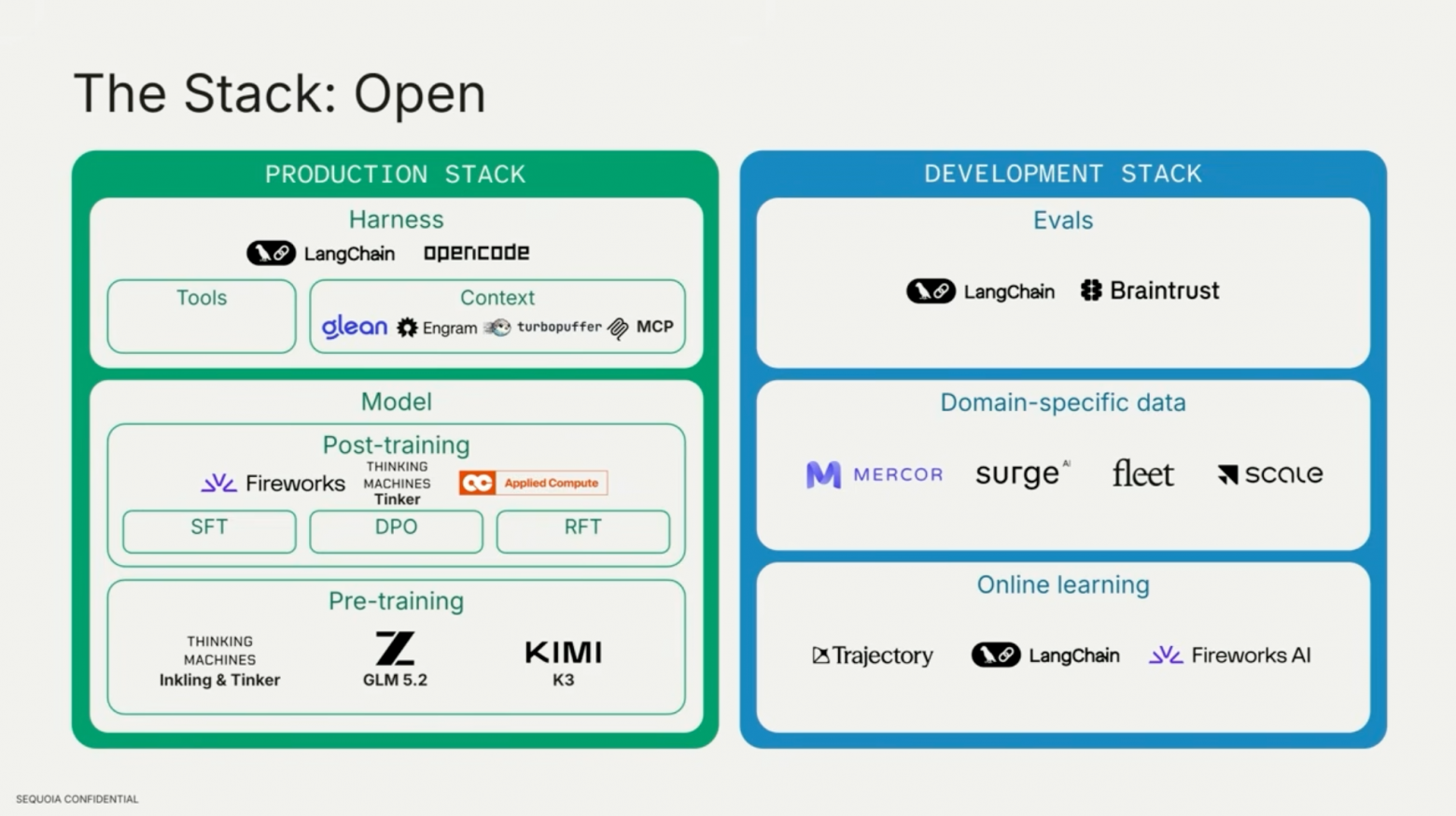
Task: Click the RFT box
Action: click(582, 531)
